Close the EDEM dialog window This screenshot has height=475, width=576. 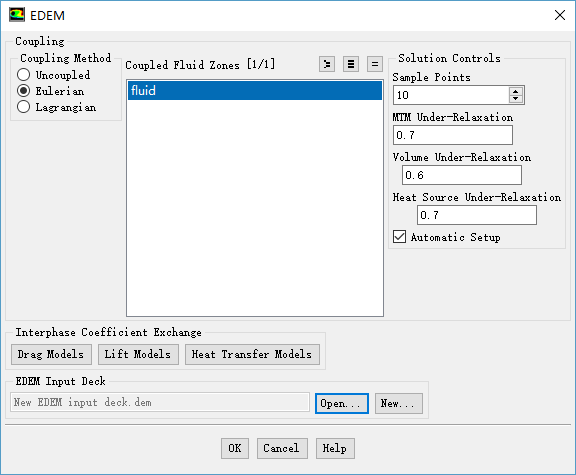(559, 15)
